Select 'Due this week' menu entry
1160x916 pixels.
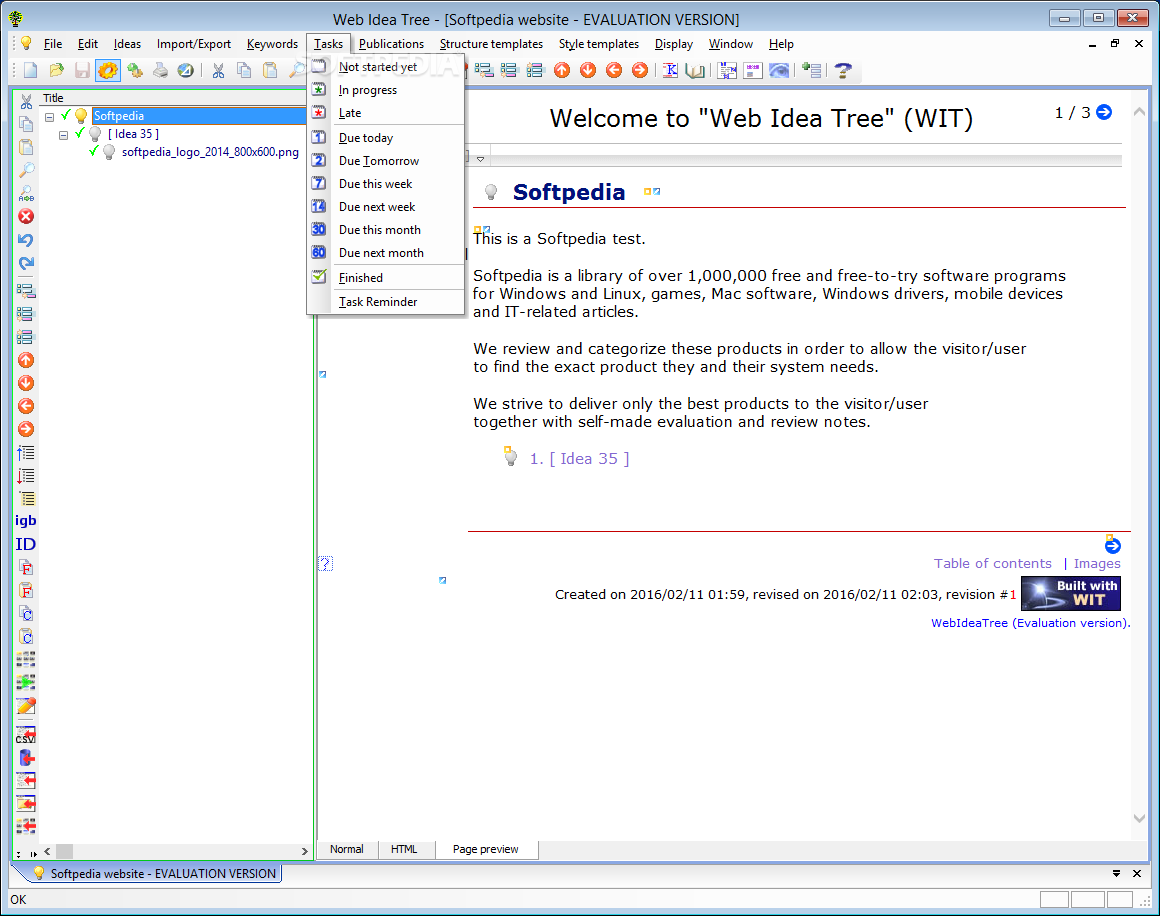click(385, 183)
